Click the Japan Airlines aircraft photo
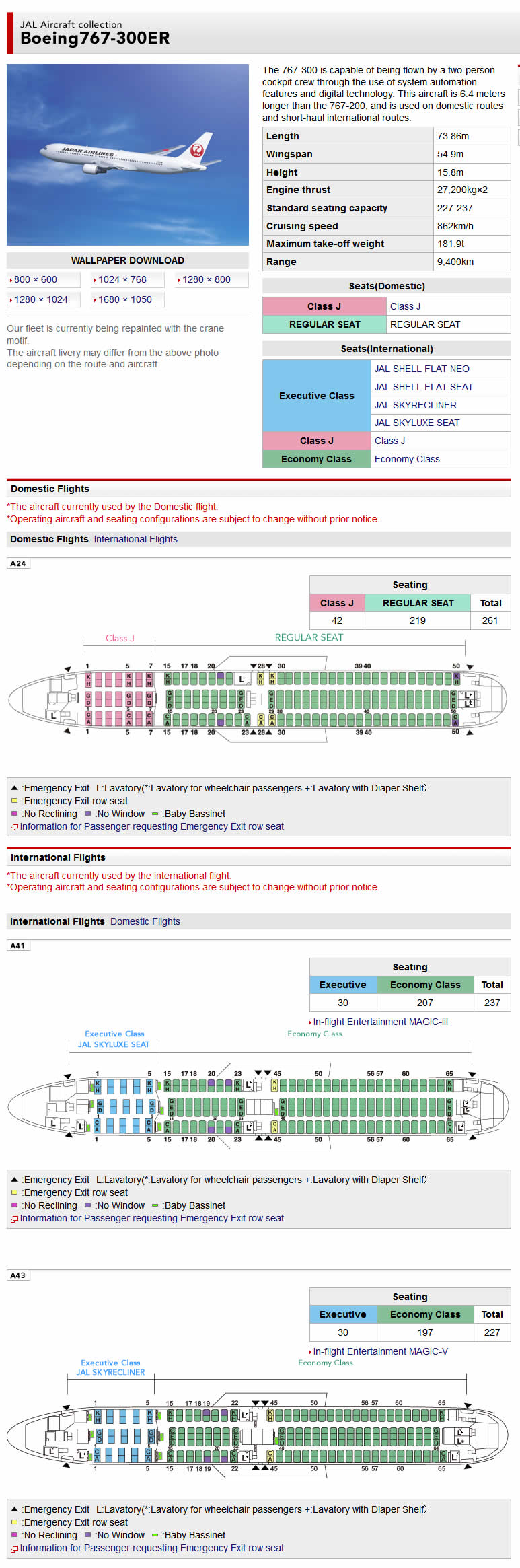Screen dimensions: 520x1568 (x=130, y=155)
